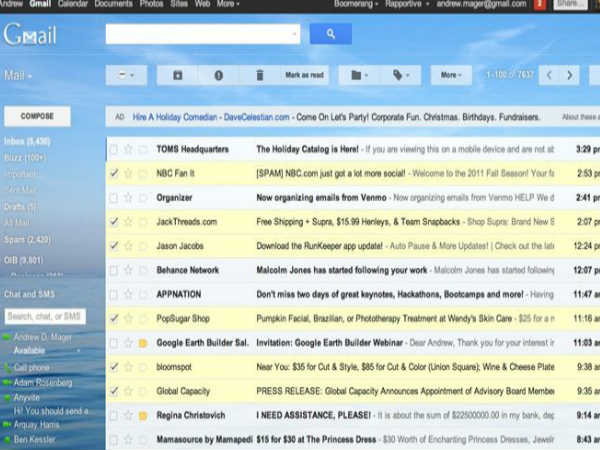This screenshot has height=450, width=600.
Task: Click the Gmail logo
Action: pyautogui.click(x=30, y=34)
